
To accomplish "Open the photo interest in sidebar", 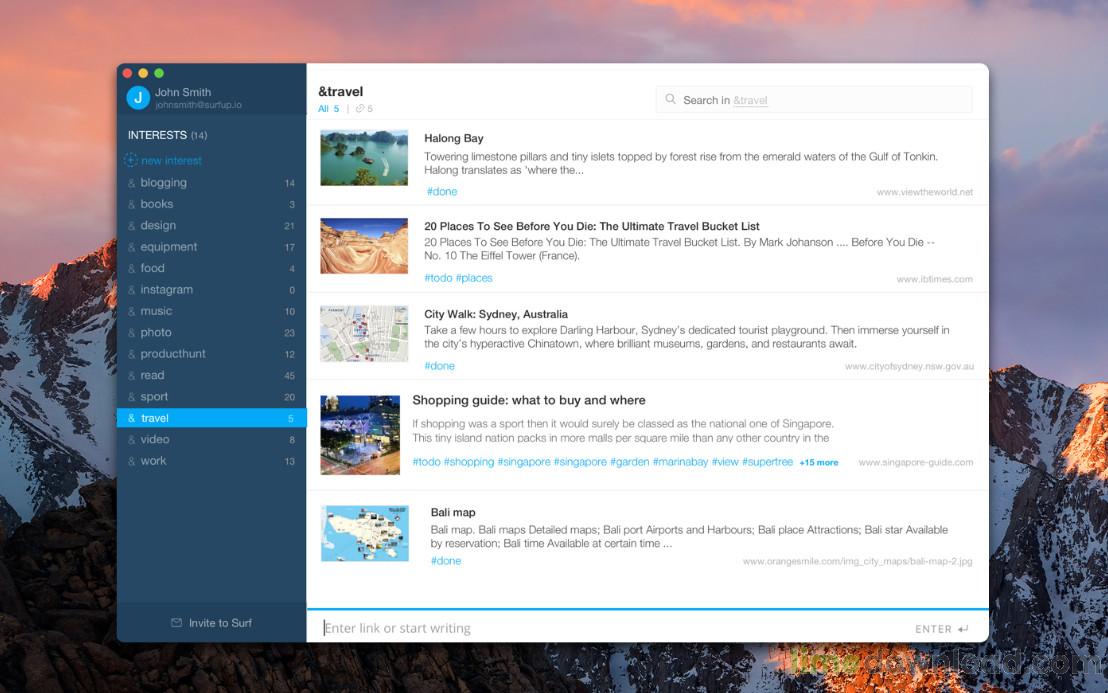I will coord(156,333).
